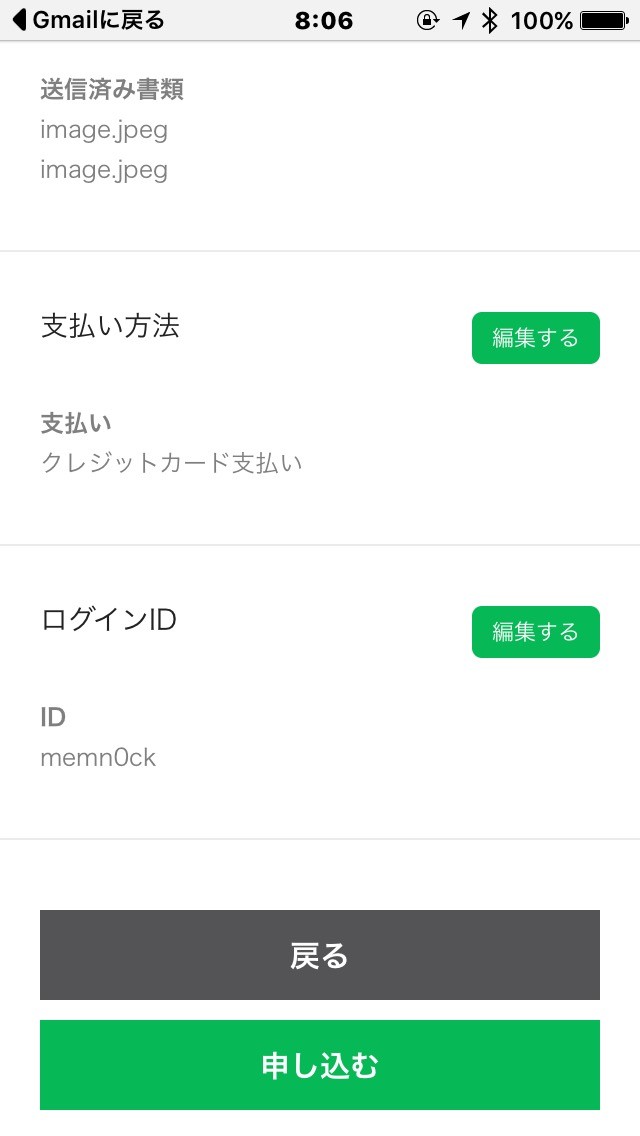Tap the 支払い方法 section heading
640x1136 pixels.
click(x=110, y=326)
